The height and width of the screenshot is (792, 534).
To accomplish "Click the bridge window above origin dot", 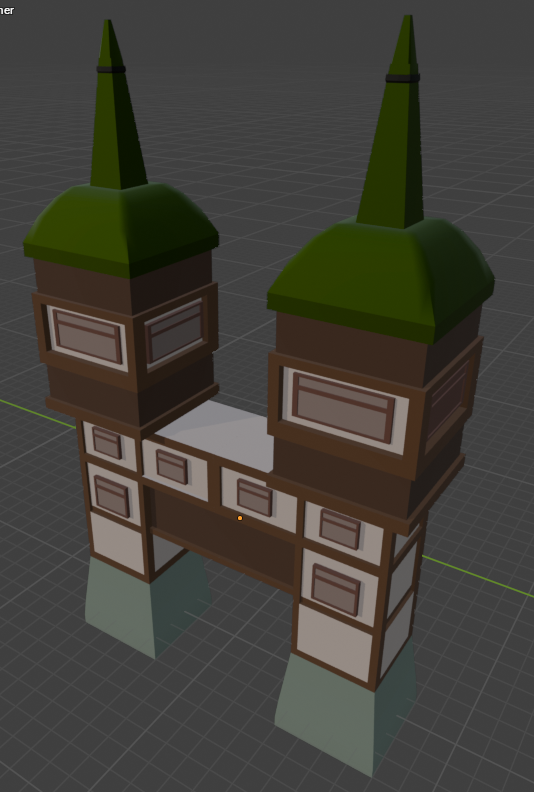I will click(x=255, y=497).
